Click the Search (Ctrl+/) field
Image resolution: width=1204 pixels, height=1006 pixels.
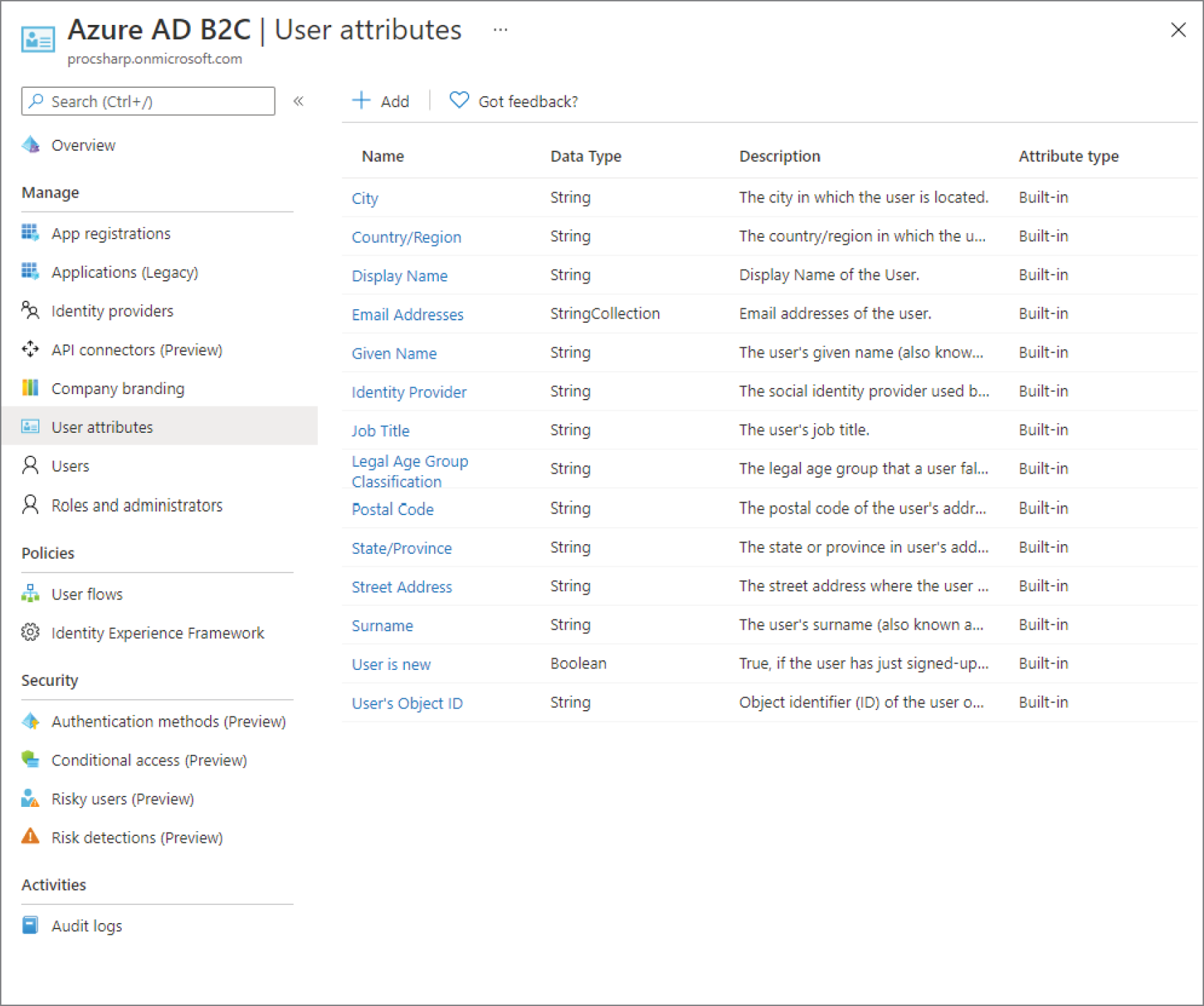click(148, 101)
